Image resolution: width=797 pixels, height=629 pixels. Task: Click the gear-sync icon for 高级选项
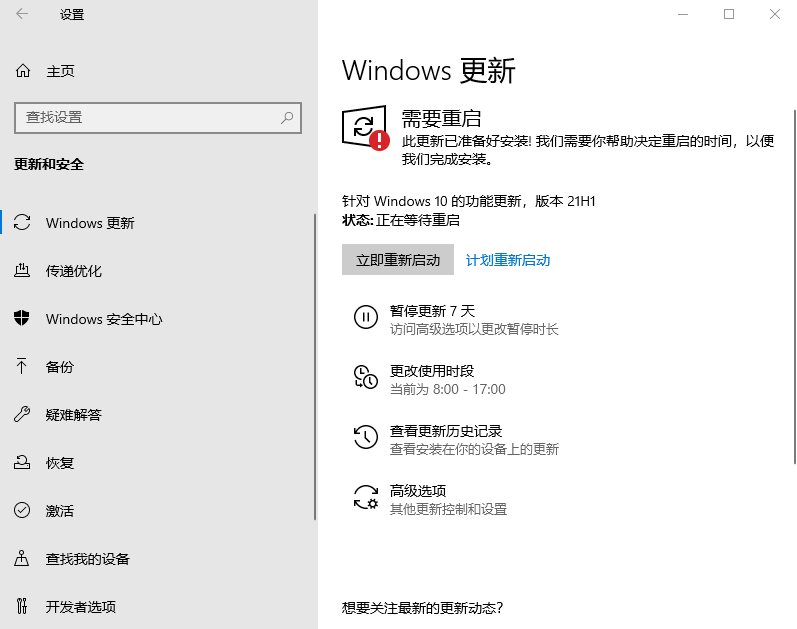(365, 497)
